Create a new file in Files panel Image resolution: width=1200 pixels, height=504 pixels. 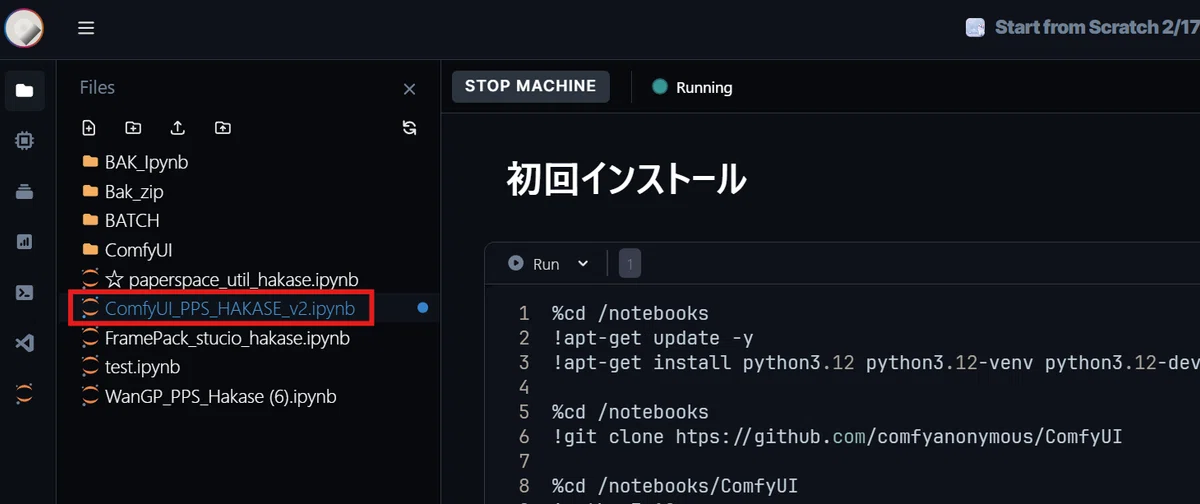pyautogui.click(x=89, y=128)
